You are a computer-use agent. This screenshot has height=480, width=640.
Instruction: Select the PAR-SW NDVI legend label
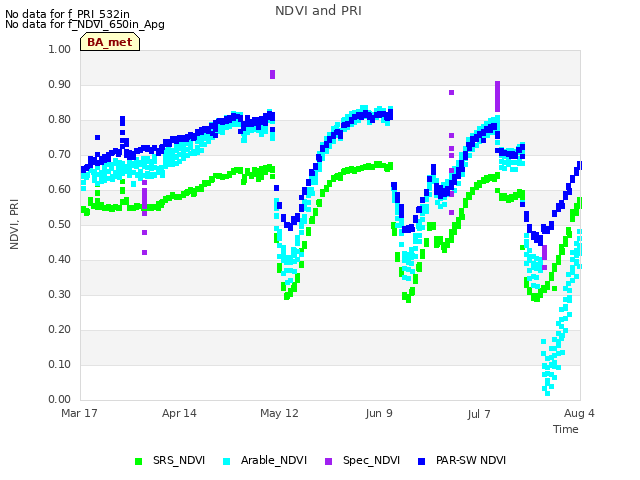pos(471,460)
